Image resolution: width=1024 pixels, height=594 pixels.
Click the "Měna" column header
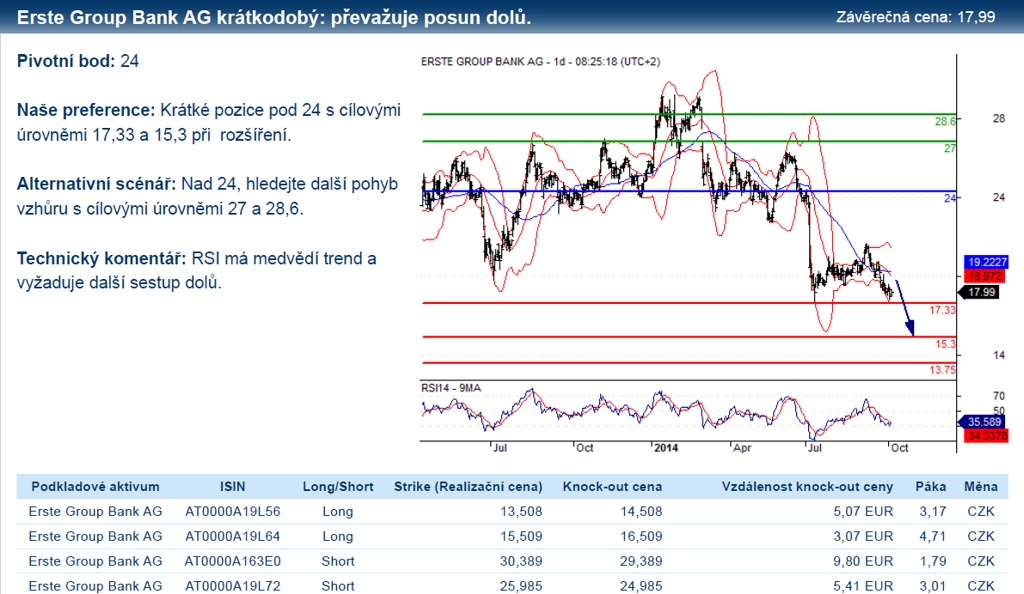point(981,487)
